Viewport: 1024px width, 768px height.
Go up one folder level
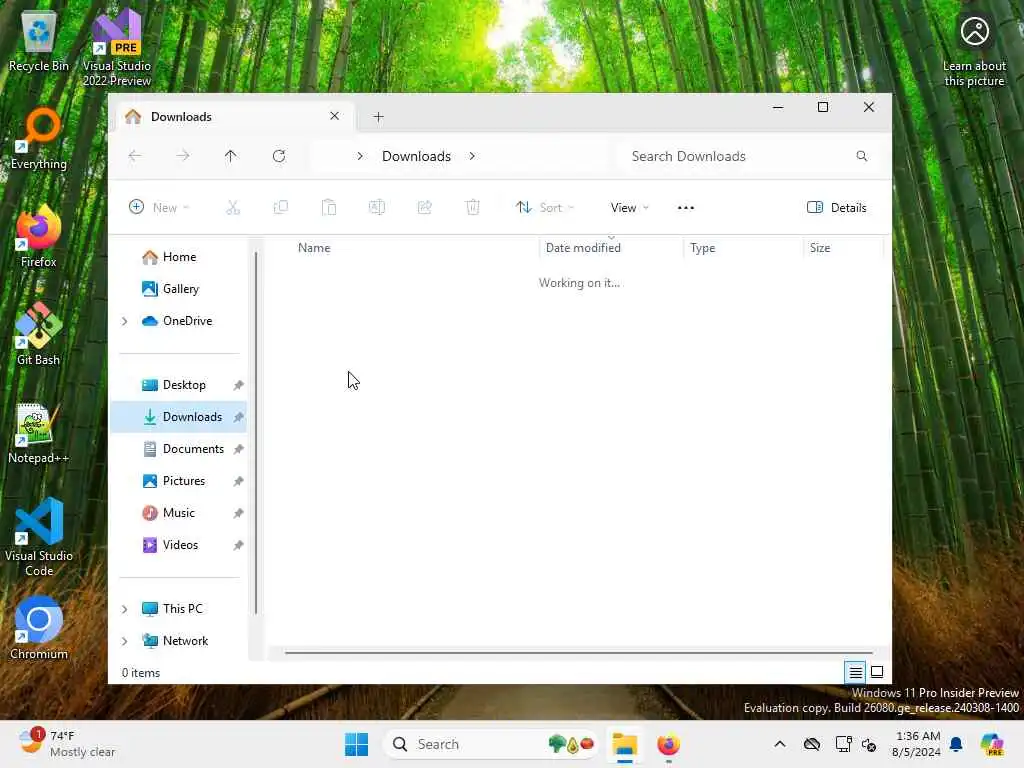coord(231,156)
